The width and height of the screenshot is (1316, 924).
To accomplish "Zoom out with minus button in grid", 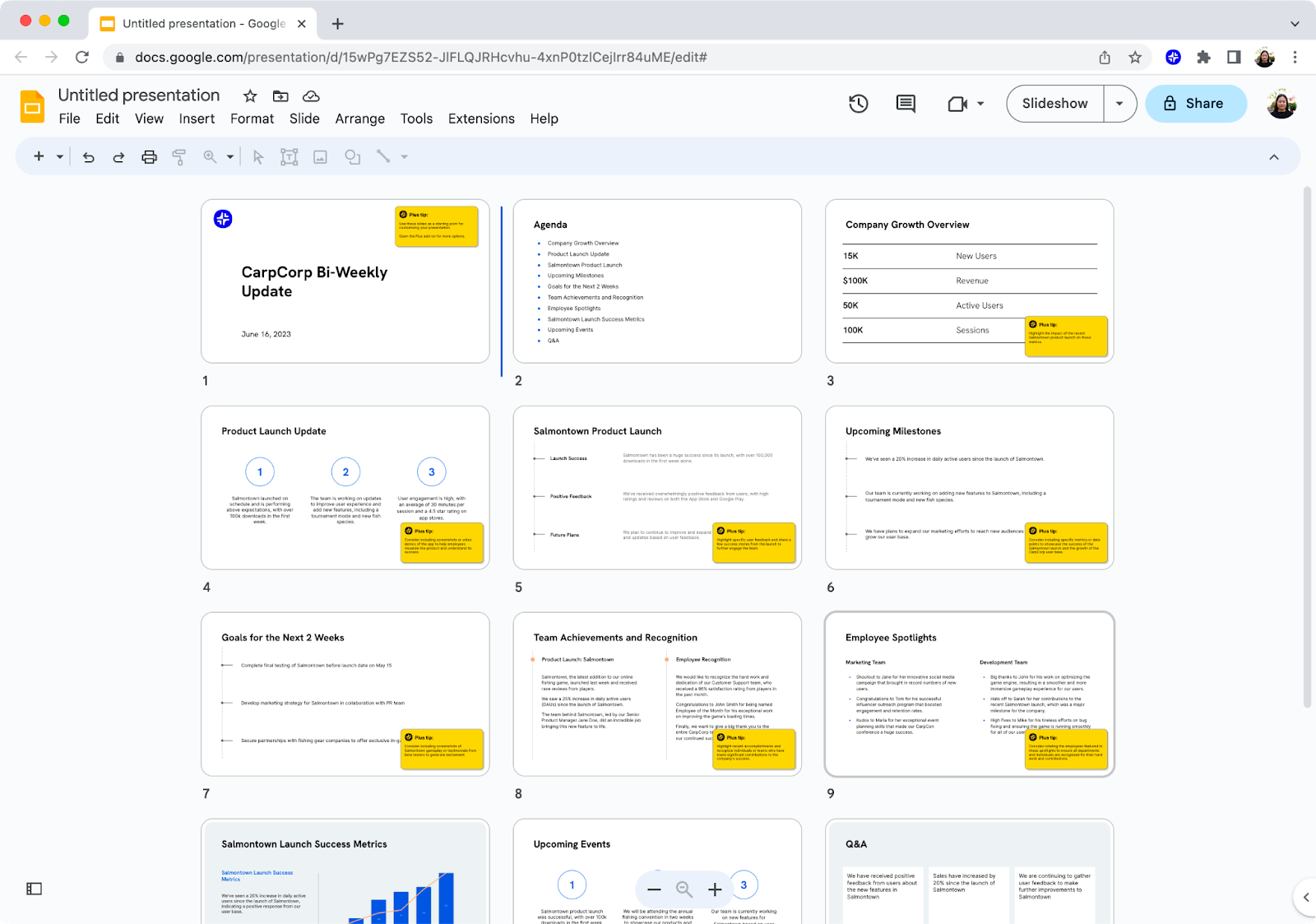I will point(654,889).
